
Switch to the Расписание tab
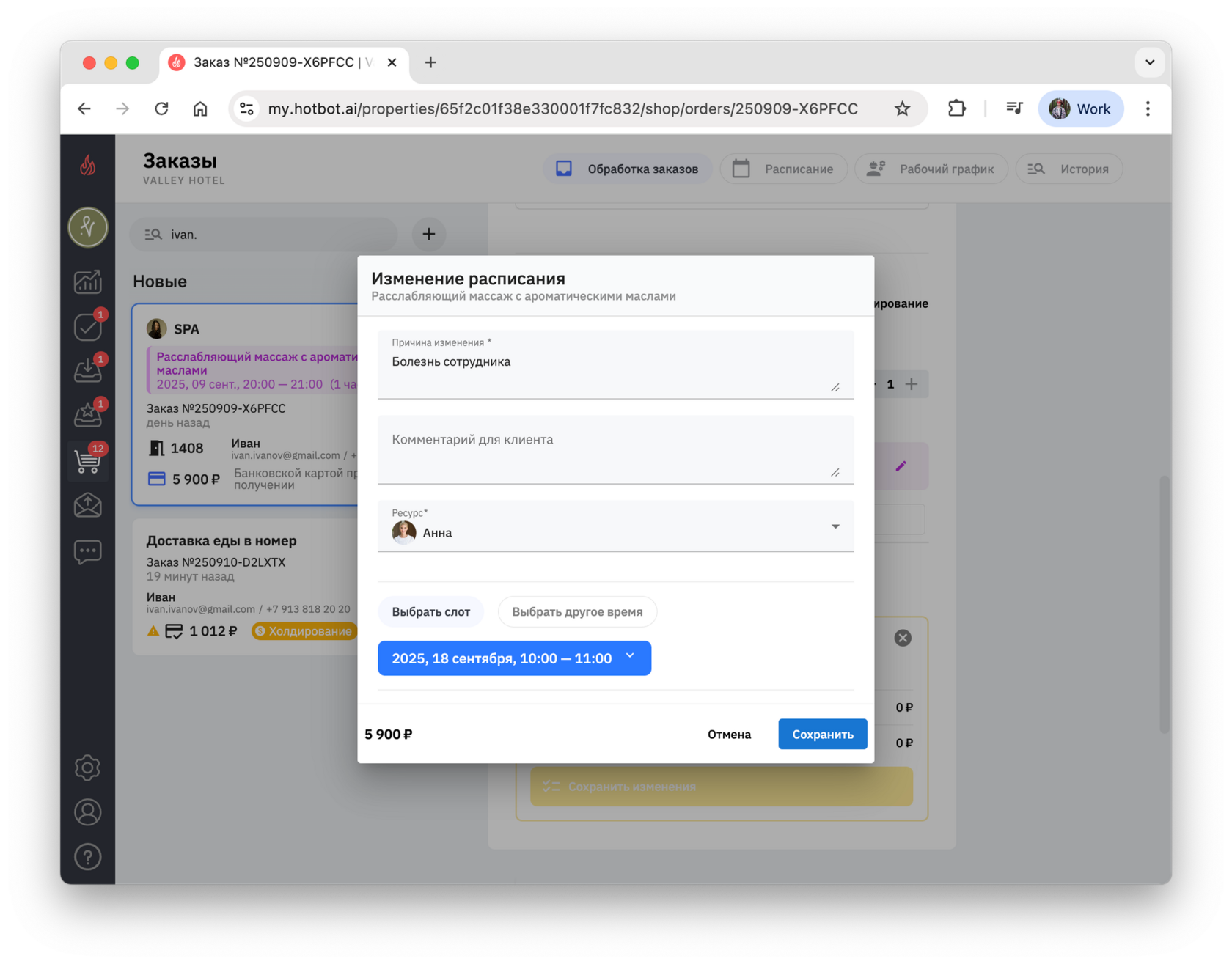[x=783, y=169]
